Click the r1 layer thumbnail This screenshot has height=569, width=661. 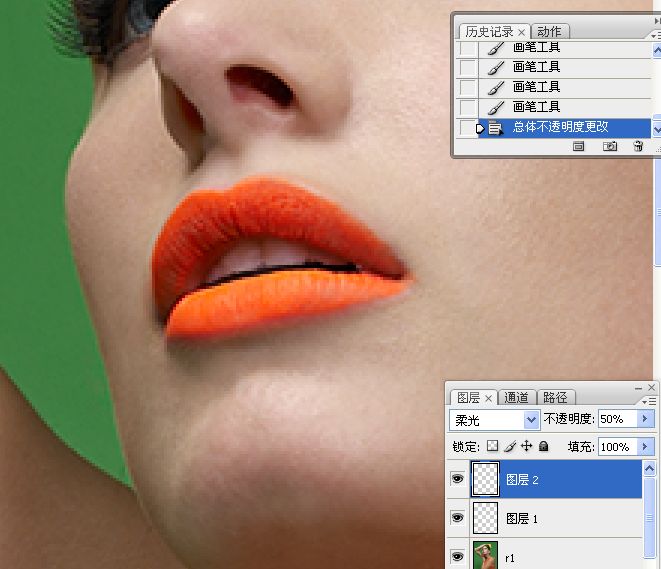(x=485, y=556)
